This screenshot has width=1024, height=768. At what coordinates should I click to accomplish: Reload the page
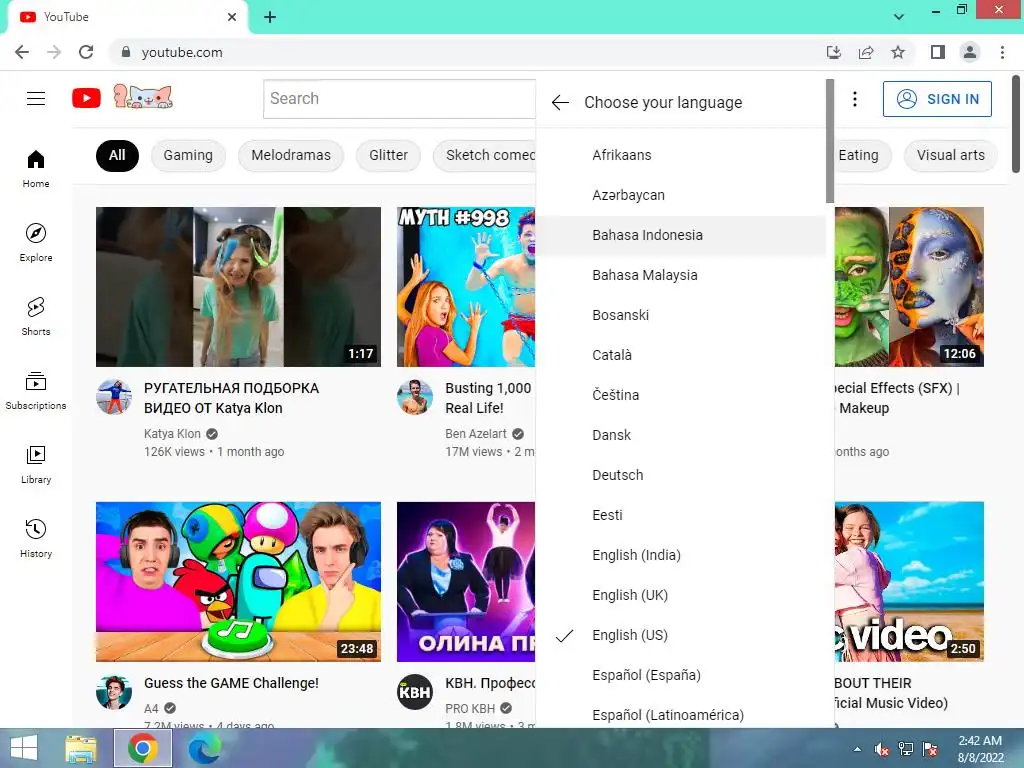[x=86, y=52]
